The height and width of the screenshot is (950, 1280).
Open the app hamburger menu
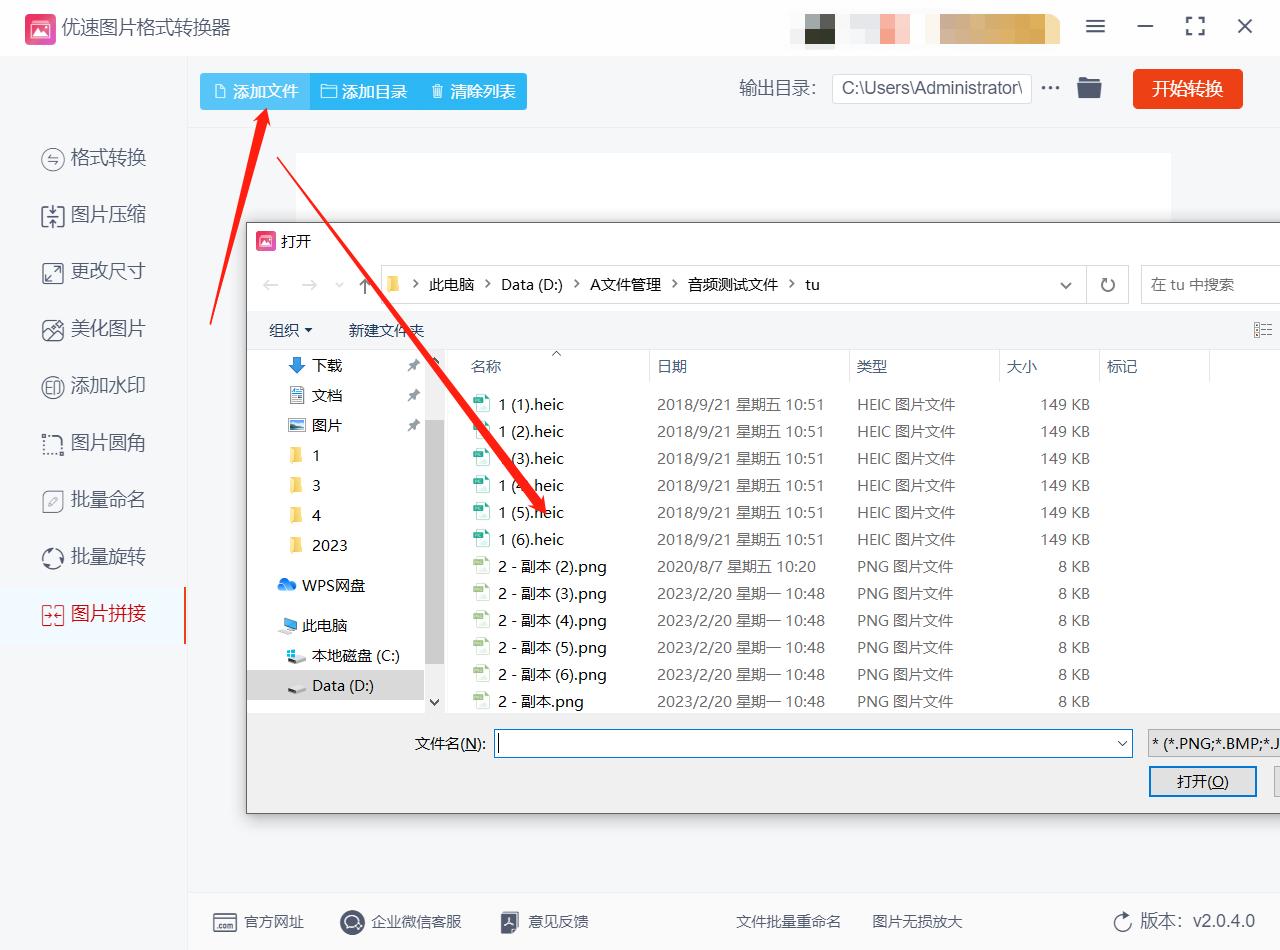[1095, 27]
